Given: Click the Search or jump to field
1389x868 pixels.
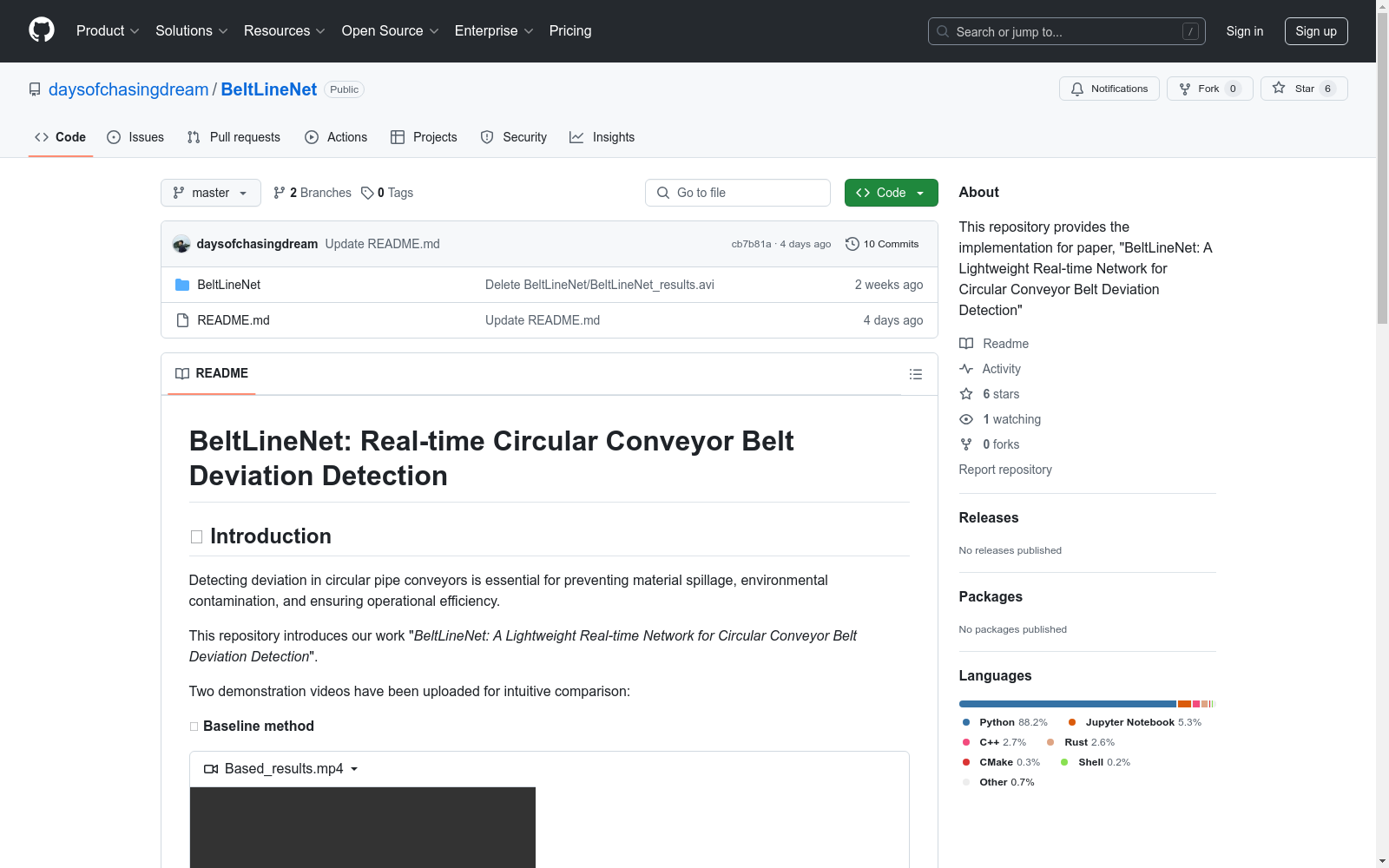Looking at the screenshot, I should click(1067, 31).
